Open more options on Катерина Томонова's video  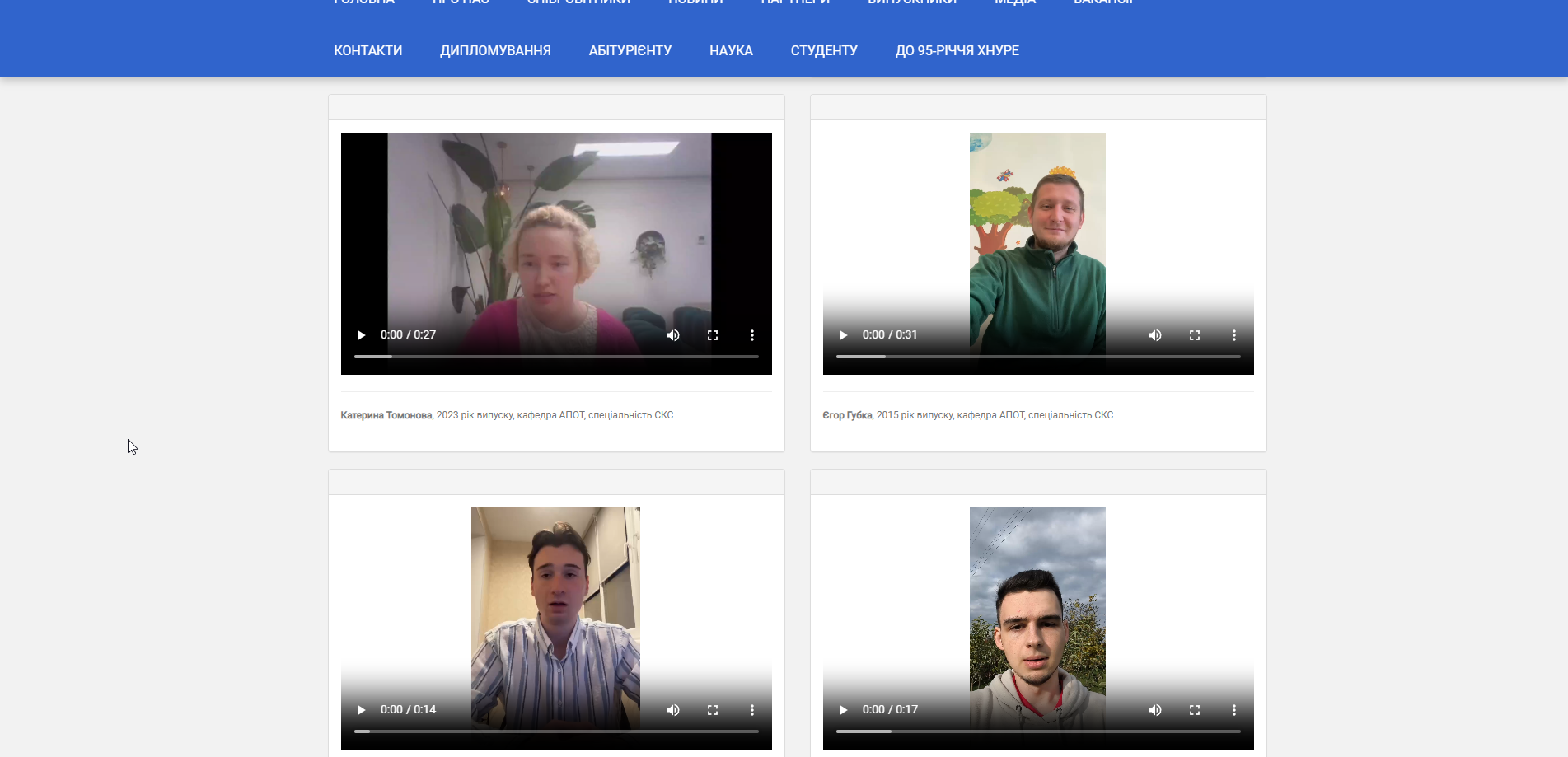pos(751,335)
